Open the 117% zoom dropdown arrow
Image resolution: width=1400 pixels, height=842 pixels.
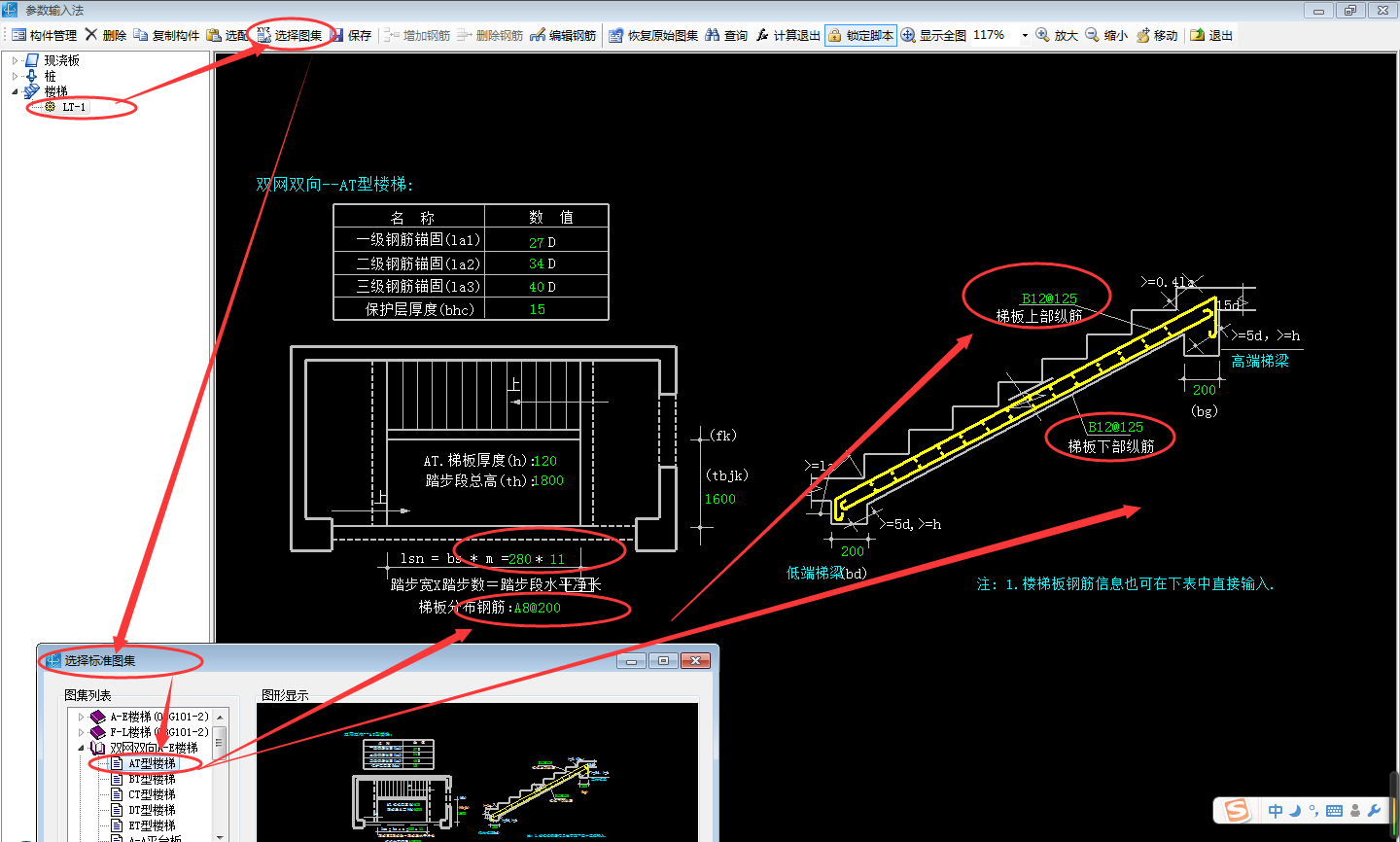coord(1025,35)
